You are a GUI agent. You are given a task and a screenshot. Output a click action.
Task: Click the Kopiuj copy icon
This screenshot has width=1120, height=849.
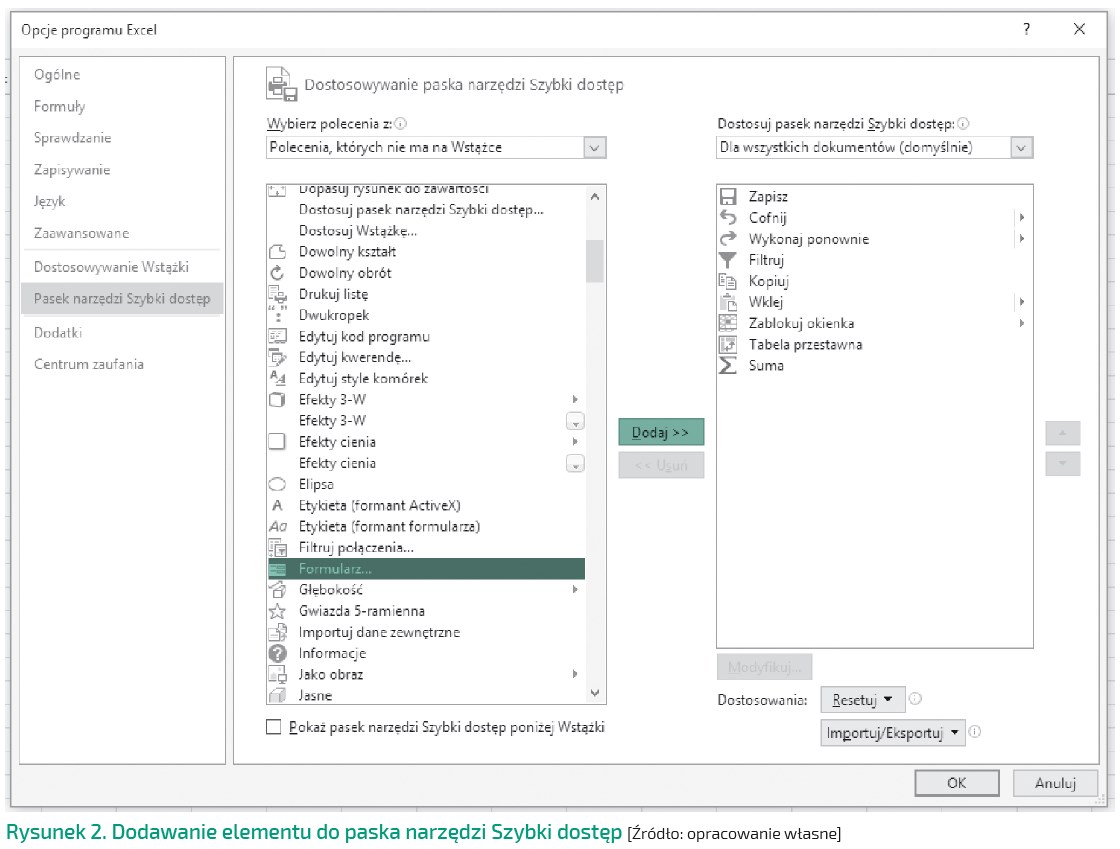pos(728,281)
